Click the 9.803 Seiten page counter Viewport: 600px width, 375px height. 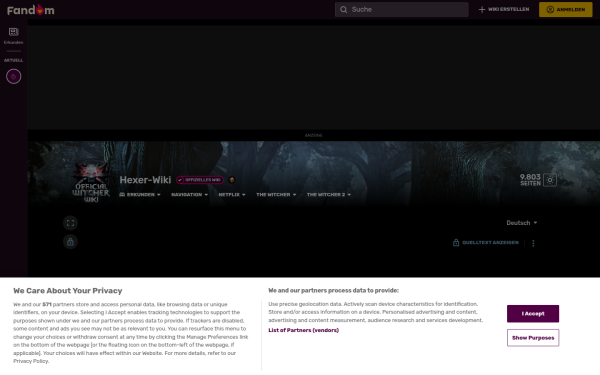530,179
